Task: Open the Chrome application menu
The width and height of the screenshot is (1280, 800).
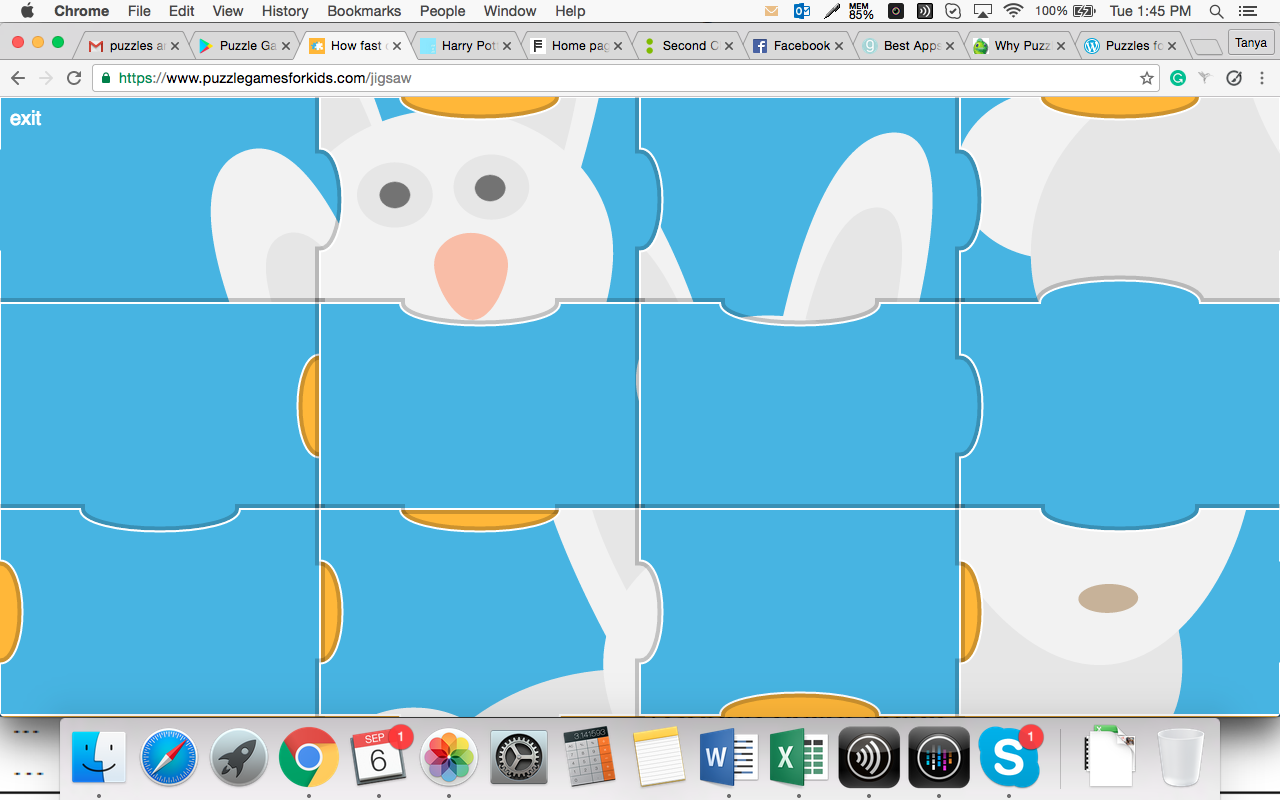Action: (x=81, y=11)
